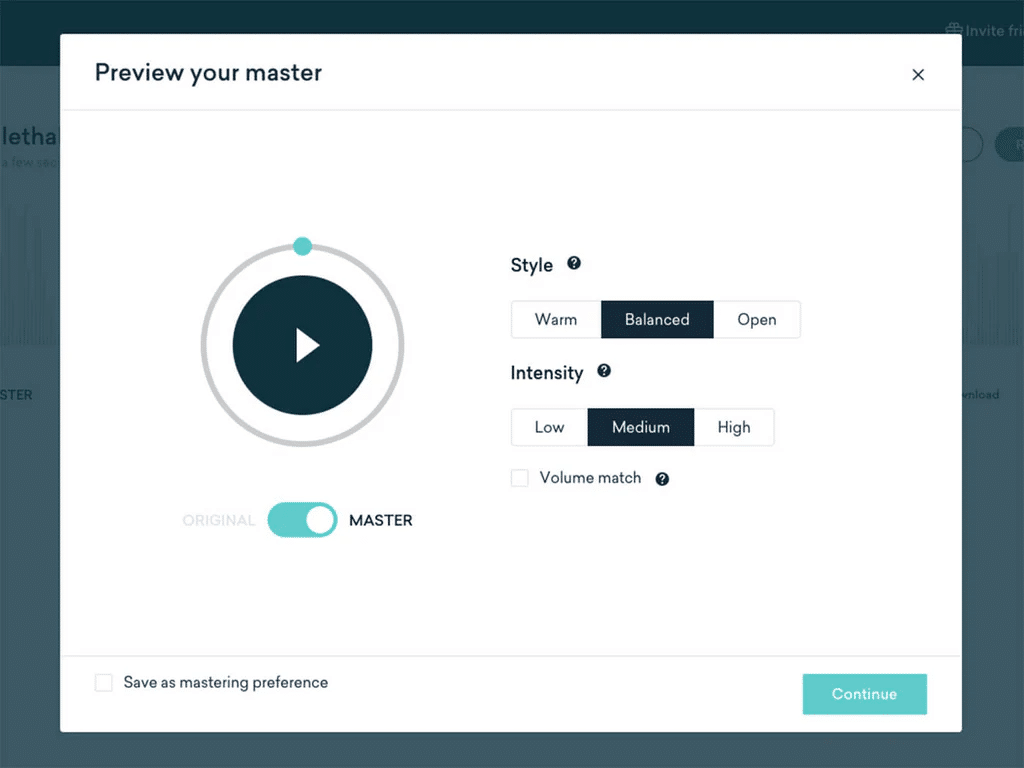Close the Preview your master dialog
The image size is (1024, 768).
(x=918, y=74)
